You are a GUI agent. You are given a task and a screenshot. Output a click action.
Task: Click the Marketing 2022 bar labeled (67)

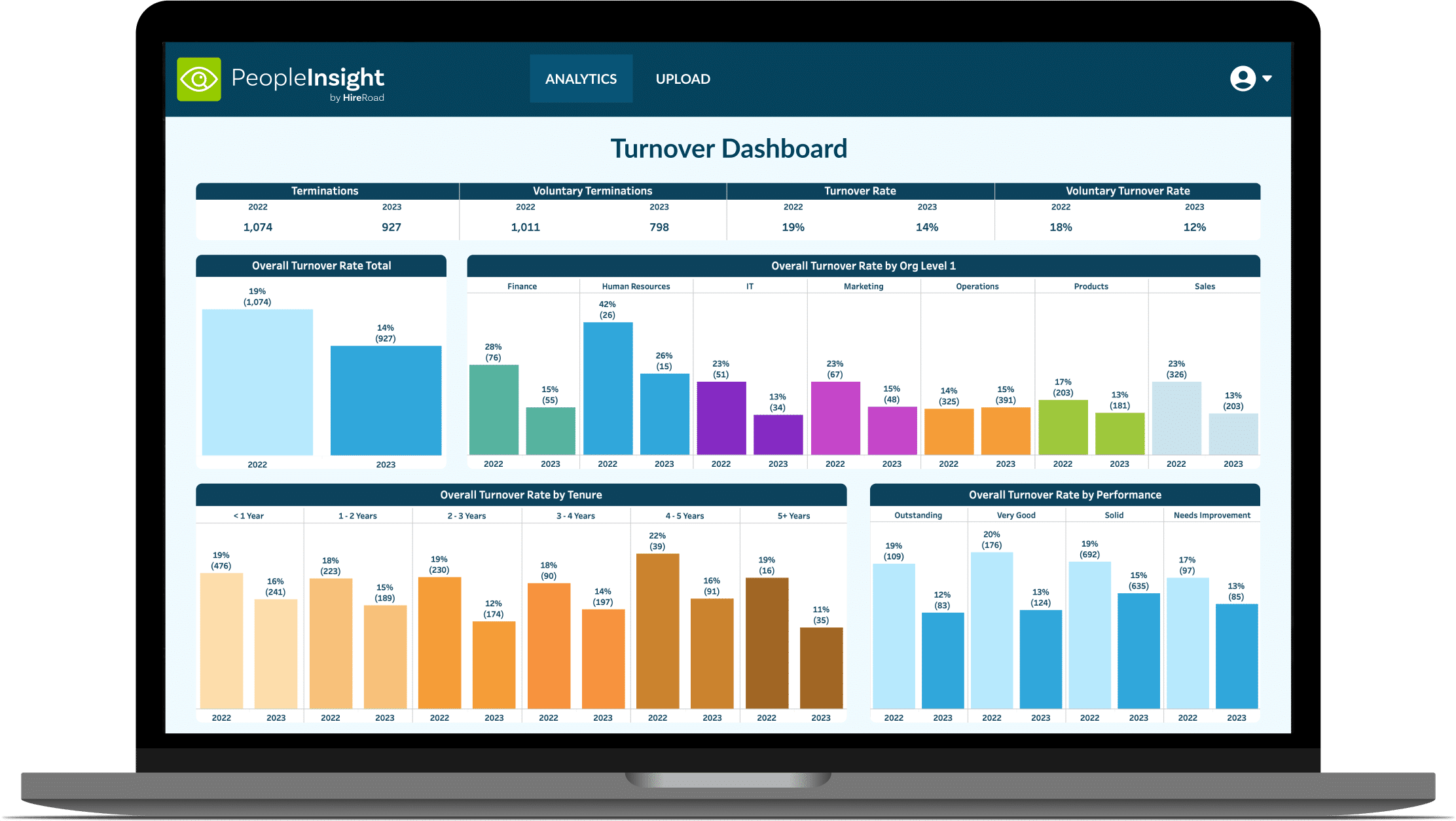(x=835, y=418)
